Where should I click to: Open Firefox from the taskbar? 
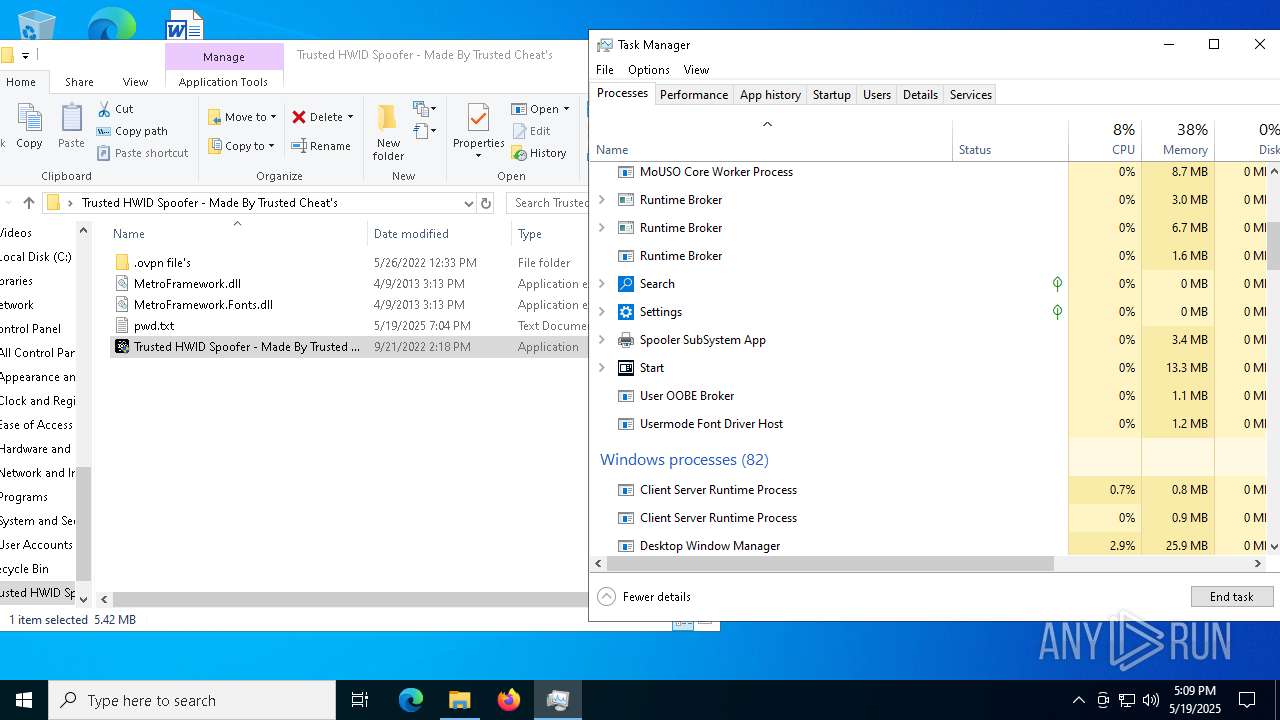click(508, 700)
